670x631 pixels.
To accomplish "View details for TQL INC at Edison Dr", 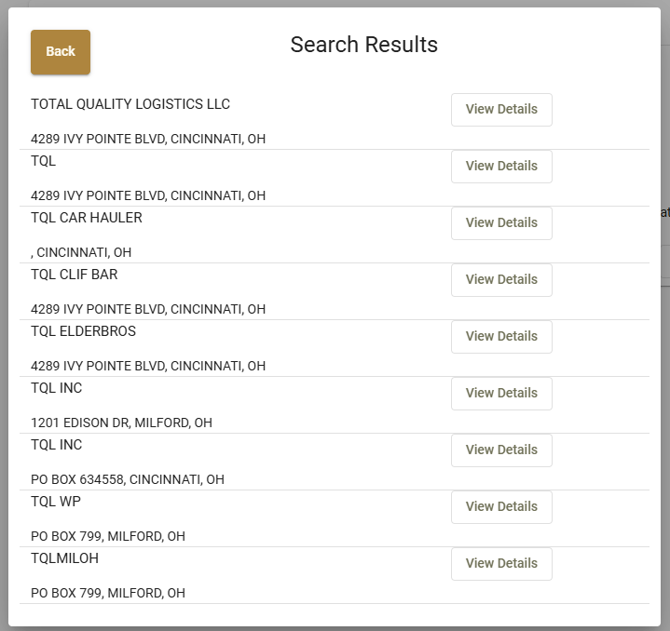I will (x=502, y=394).
